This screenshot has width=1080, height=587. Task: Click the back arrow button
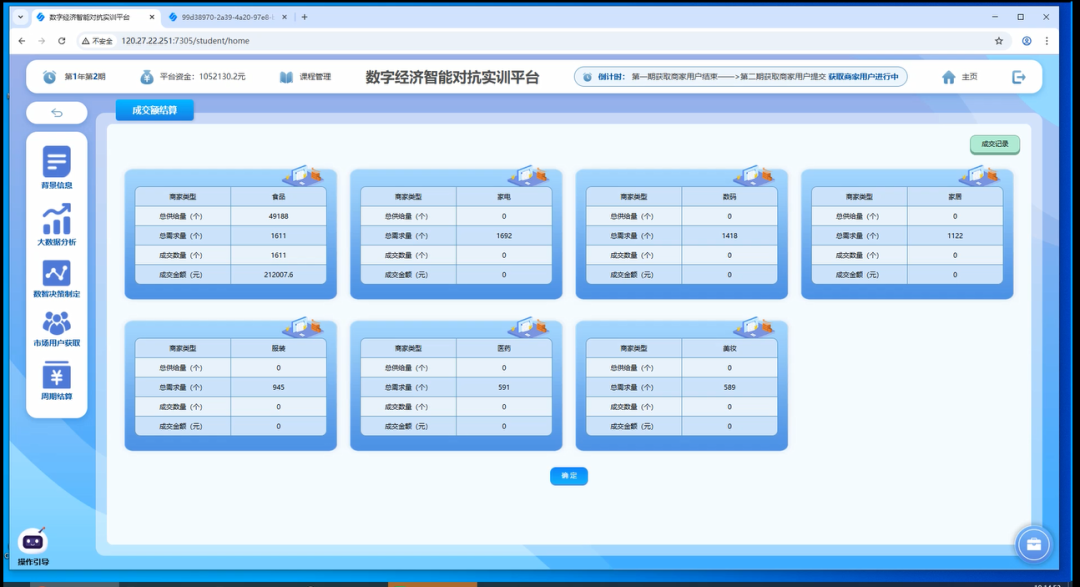click(57, 113)
